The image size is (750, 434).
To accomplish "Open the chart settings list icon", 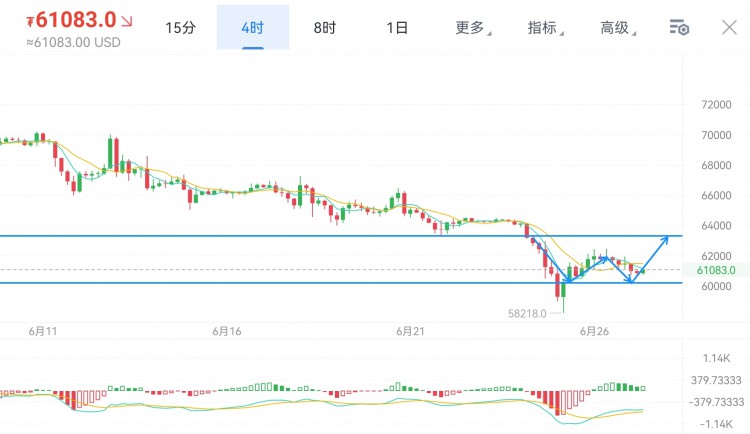I will pos(679,27).
